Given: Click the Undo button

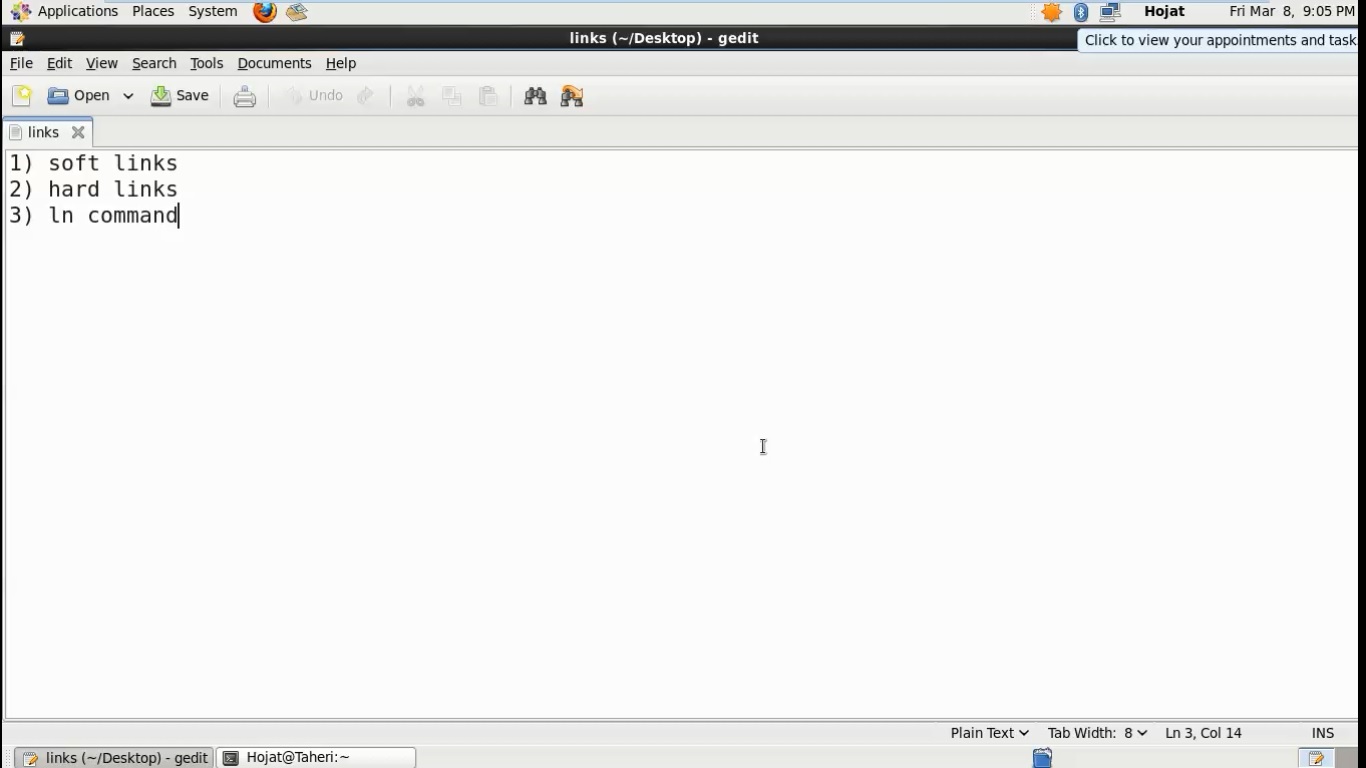Looking at the screenshot, I should click(x=314, y=96).
